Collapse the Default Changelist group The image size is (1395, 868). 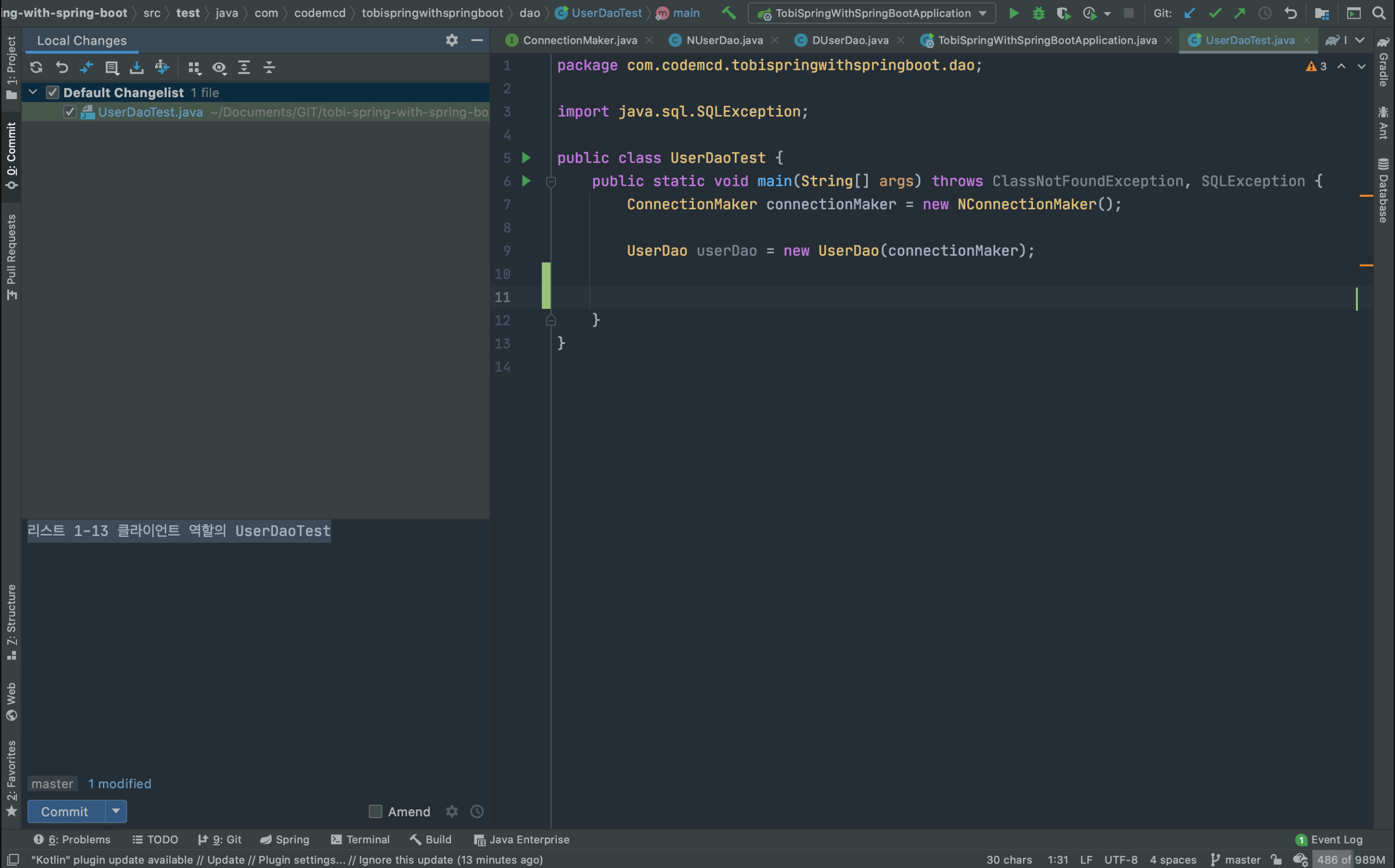pos(33,92)
